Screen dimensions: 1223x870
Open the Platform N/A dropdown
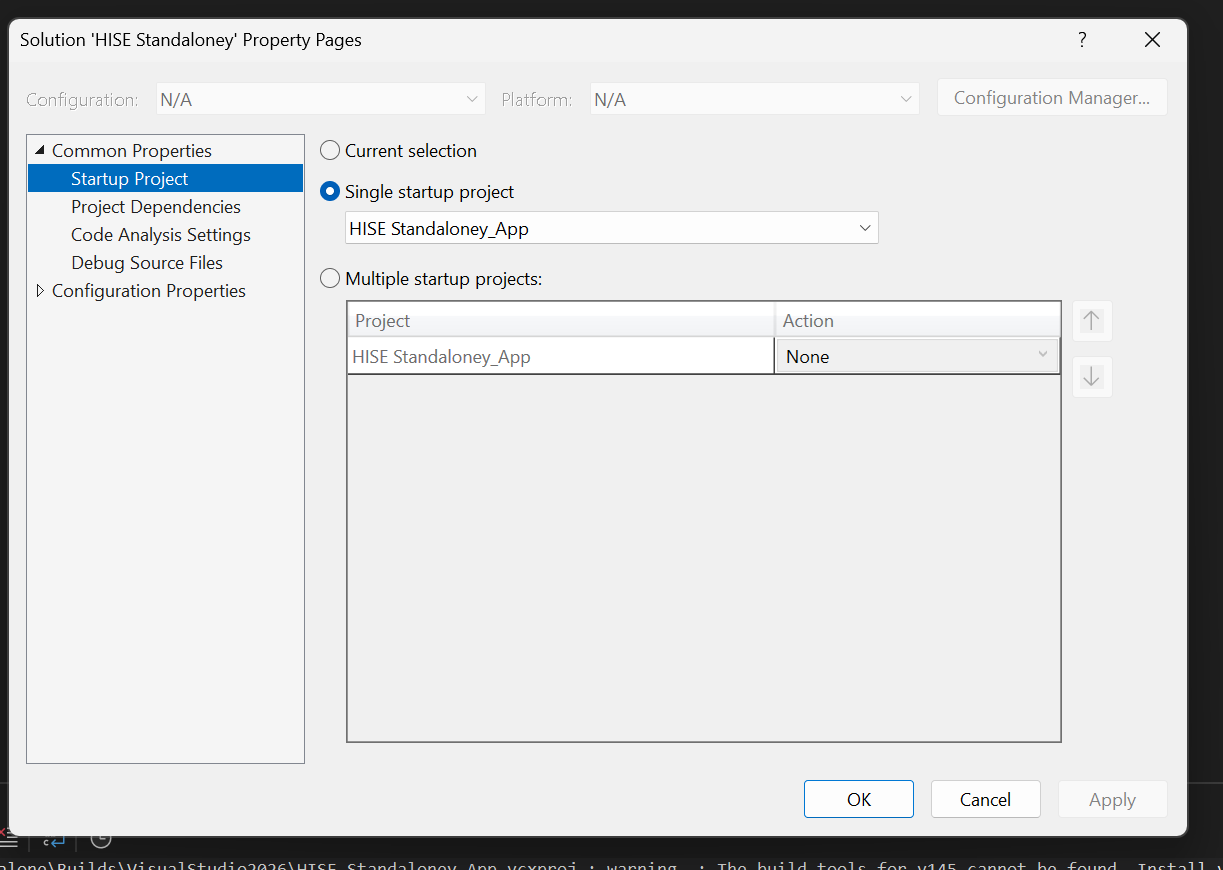pyautogui.click(x=755, y=100)
